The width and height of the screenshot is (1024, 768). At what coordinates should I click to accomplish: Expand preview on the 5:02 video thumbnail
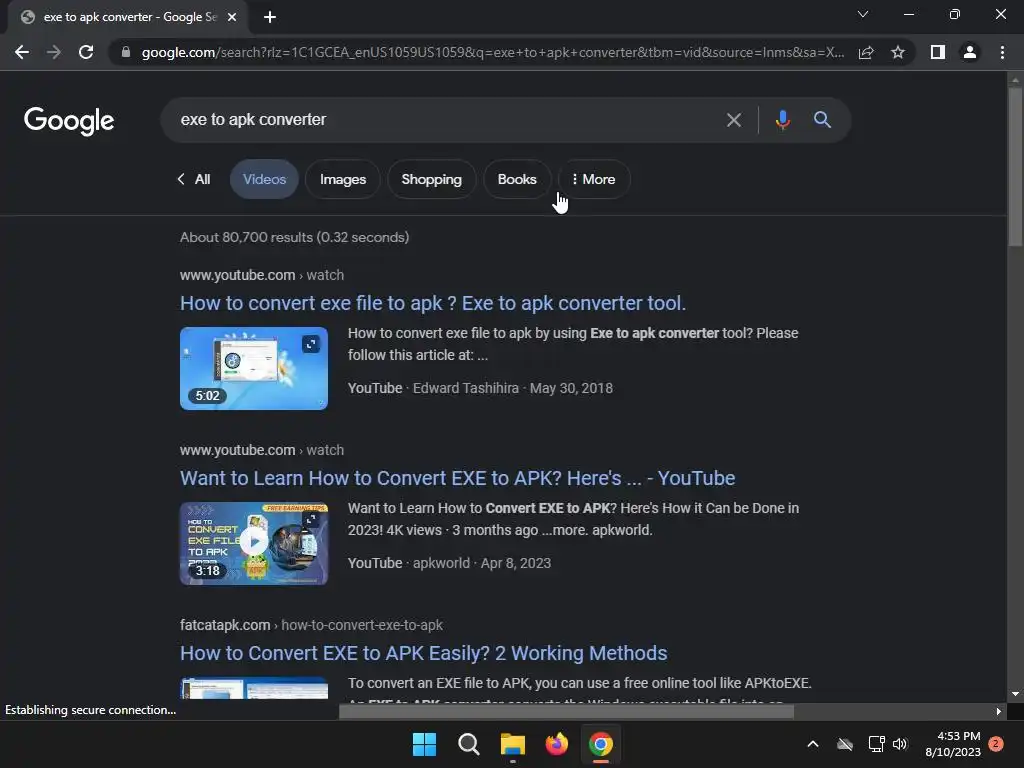click(311, 344)
